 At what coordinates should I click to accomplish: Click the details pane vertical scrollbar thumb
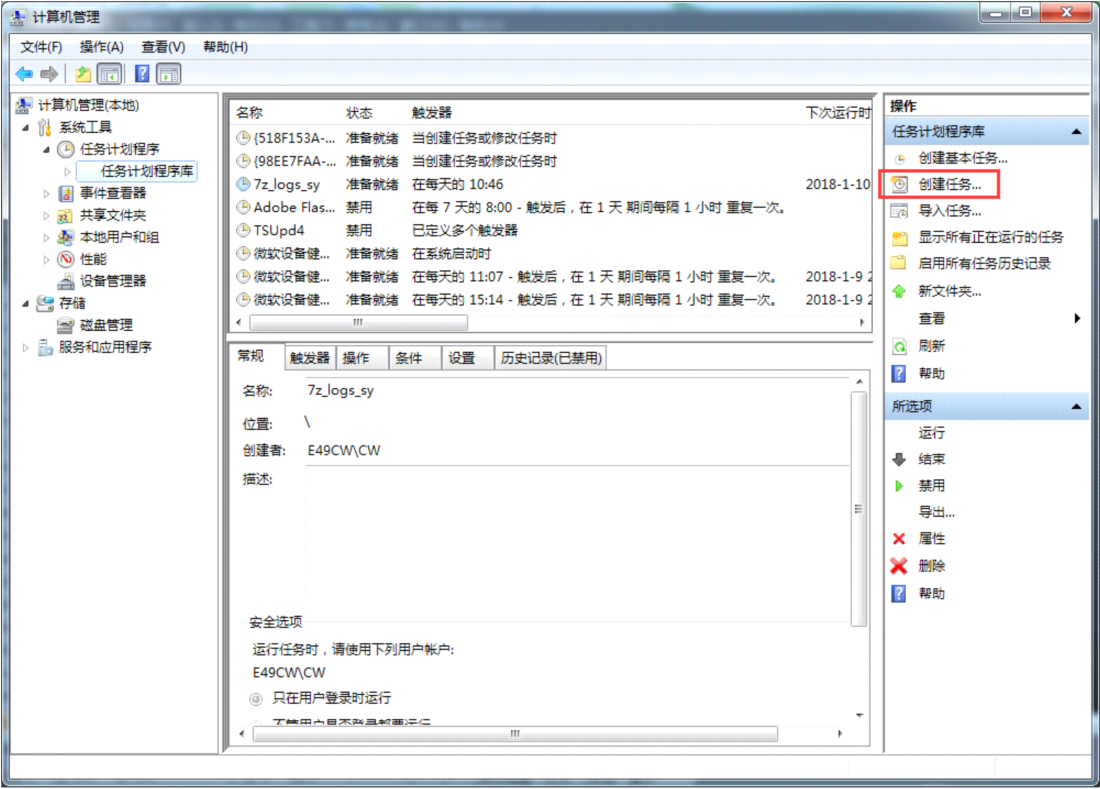[x=859, y=509]
